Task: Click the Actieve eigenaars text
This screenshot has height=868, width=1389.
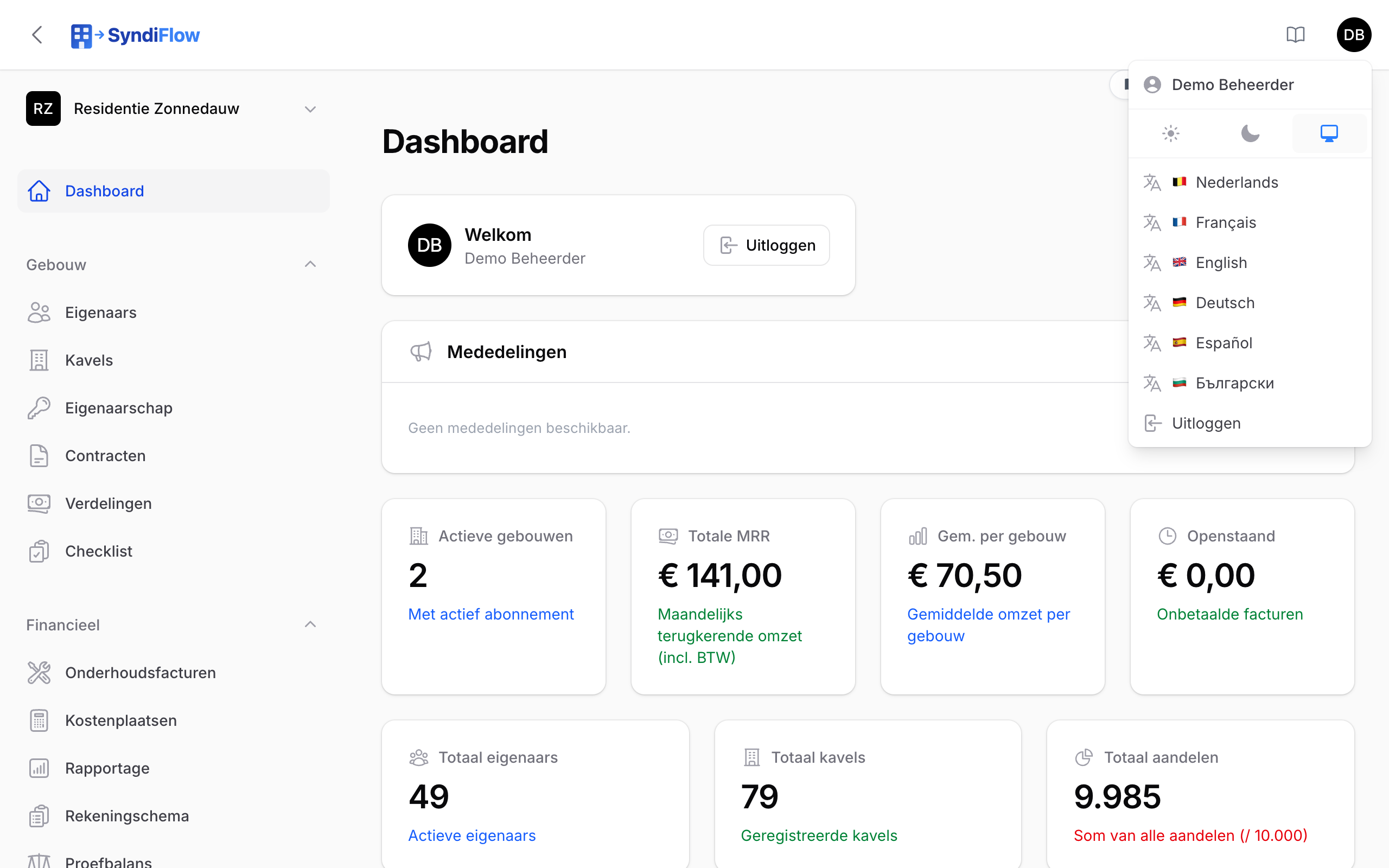Action: 472,836
